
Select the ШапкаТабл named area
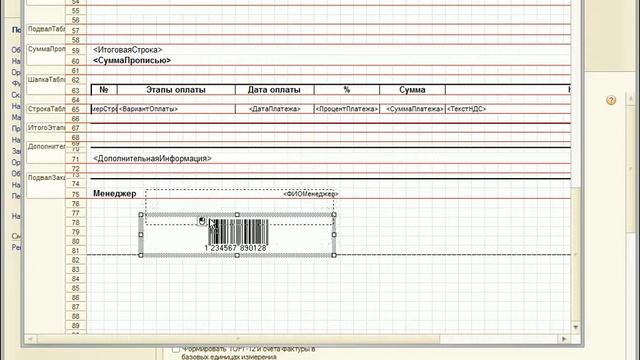[x=46, y=84]
